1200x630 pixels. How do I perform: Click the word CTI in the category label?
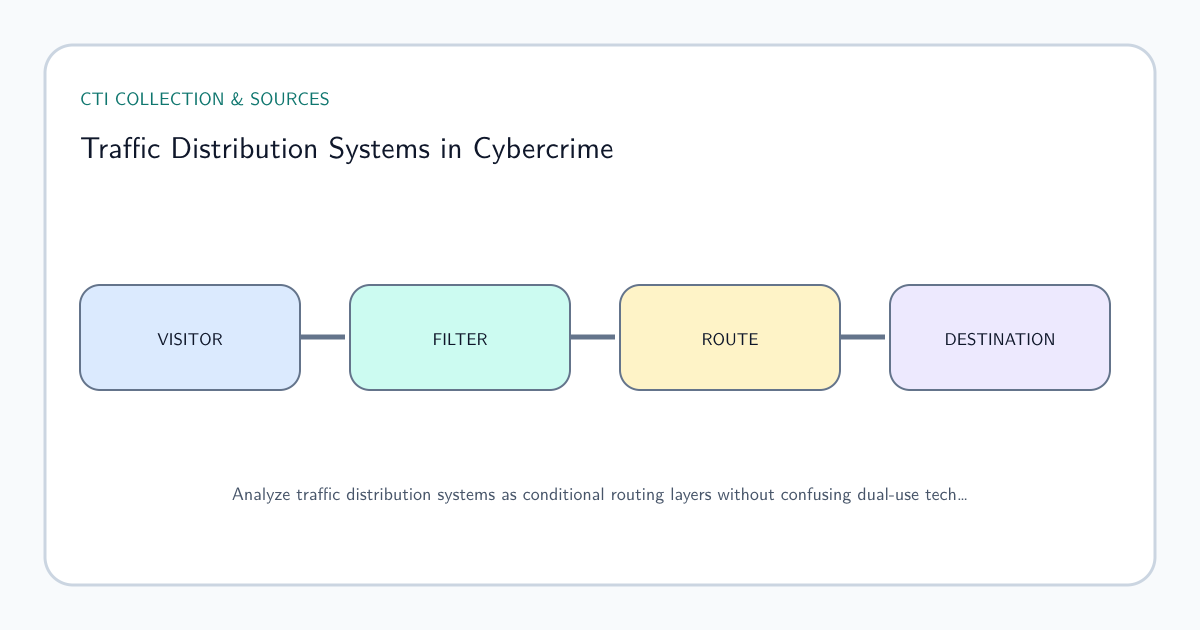coord(95,99)
